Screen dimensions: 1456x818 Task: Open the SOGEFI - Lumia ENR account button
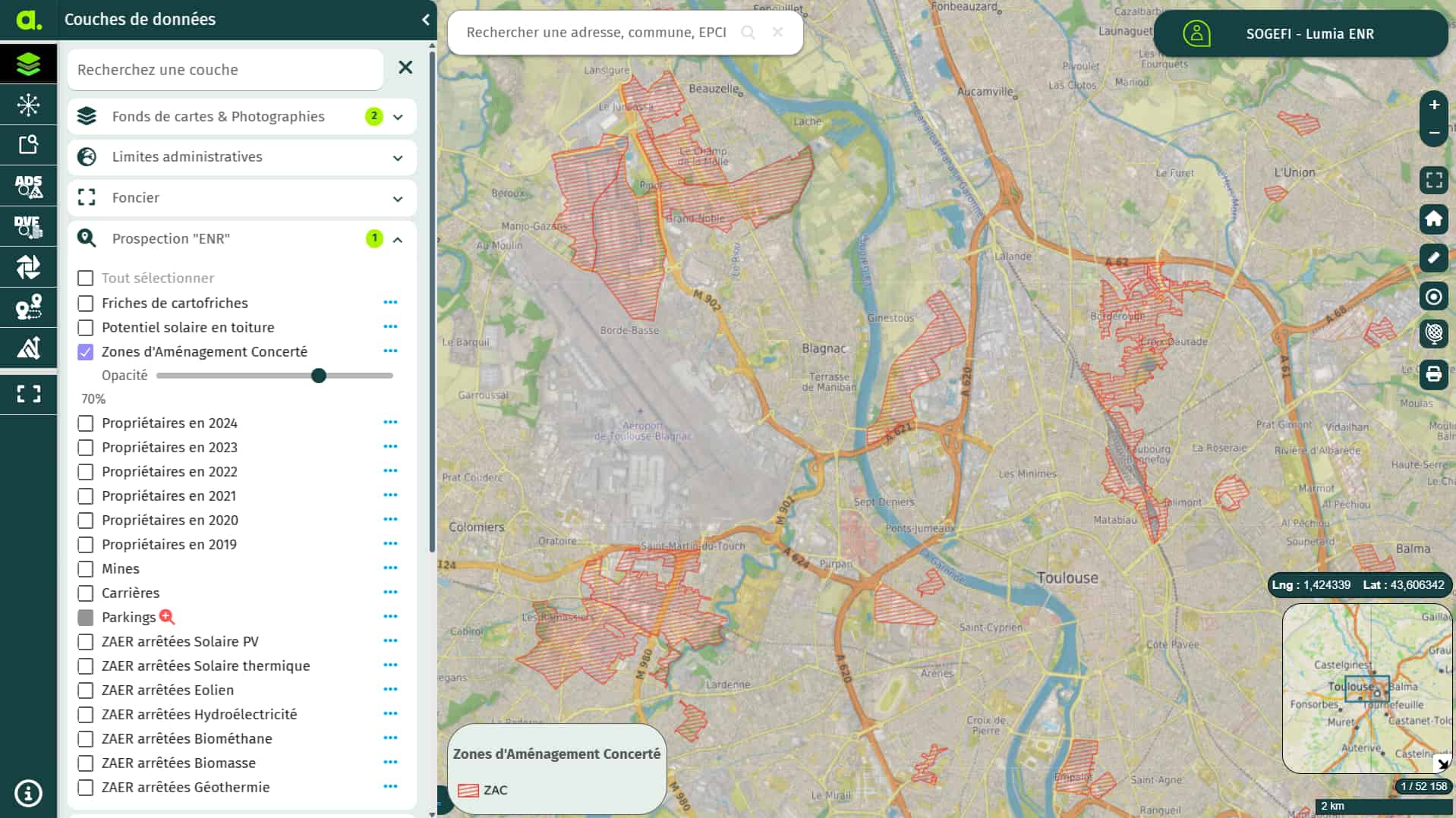[x=1301, y=33]
